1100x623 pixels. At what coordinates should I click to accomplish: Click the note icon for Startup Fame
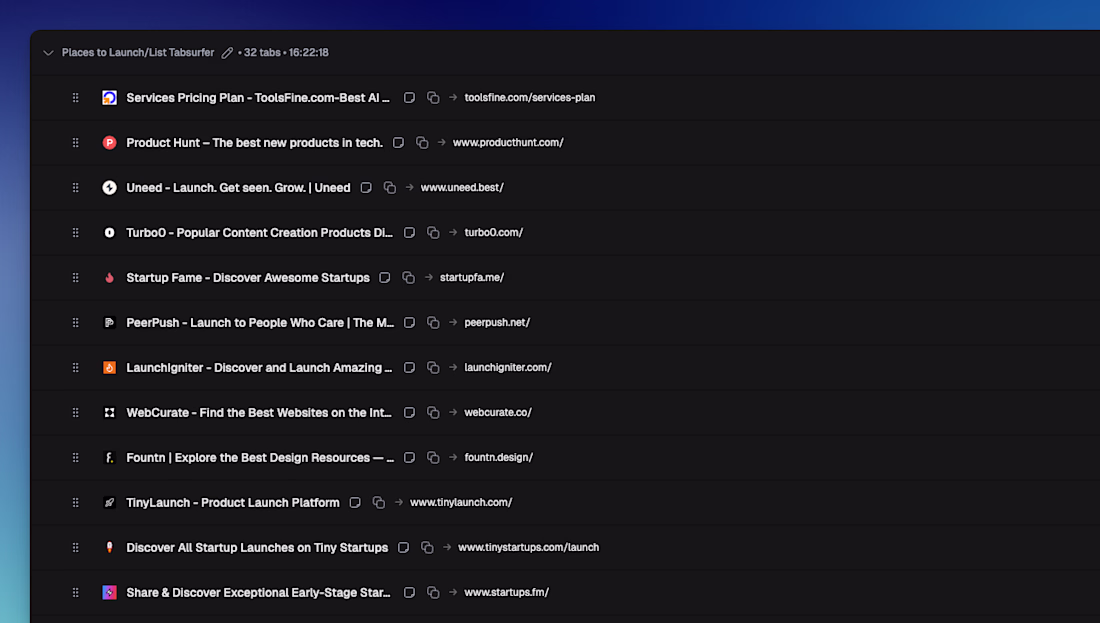coord(385,278)
